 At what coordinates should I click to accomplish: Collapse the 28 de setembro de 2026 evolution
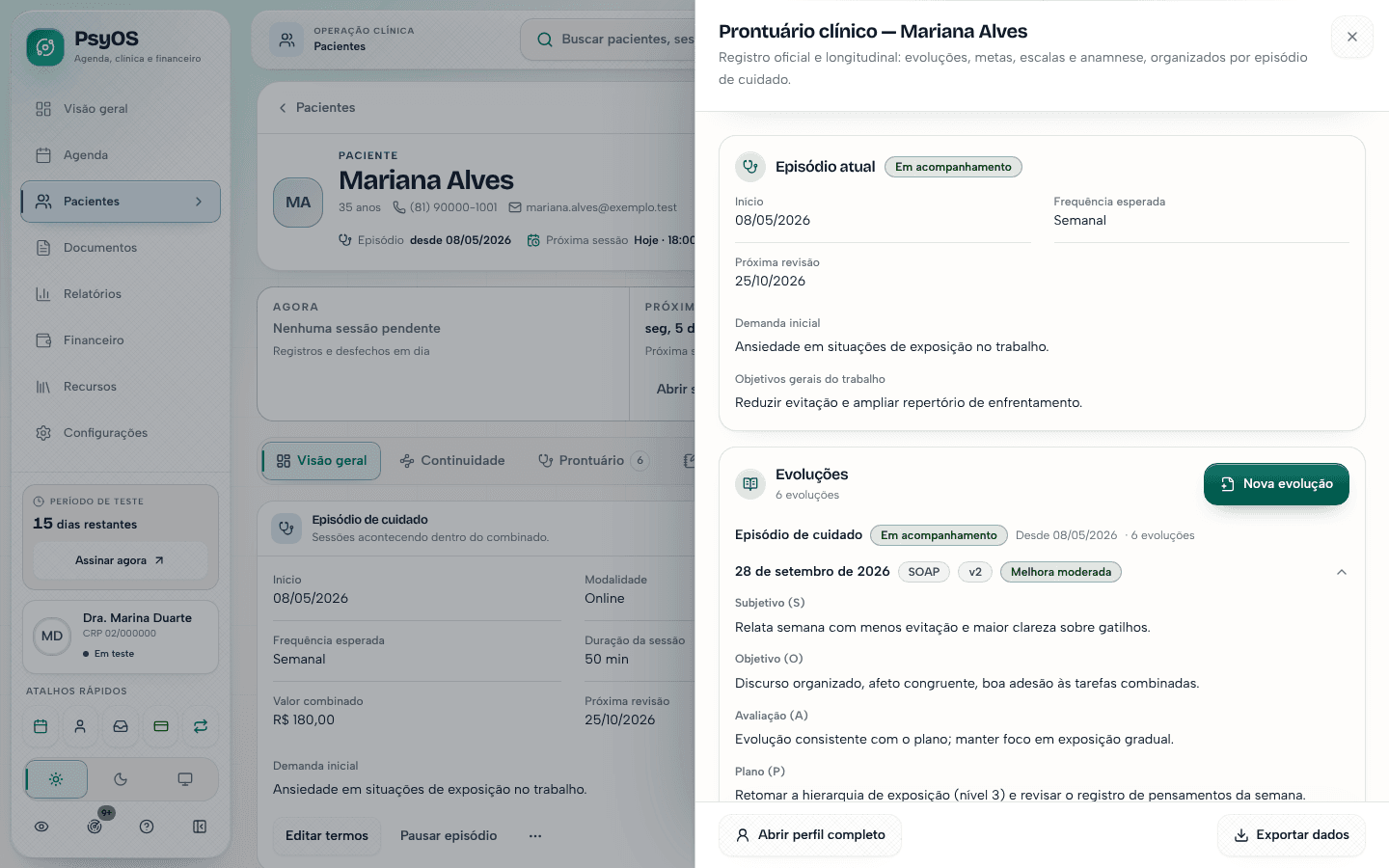pyautogui.click(x=1341, y=572)
